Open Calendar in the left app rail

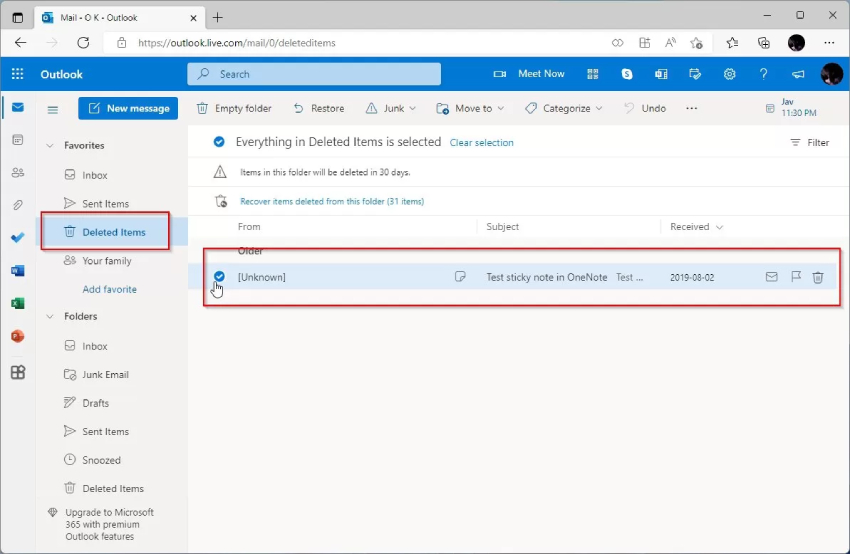(17, 140)
